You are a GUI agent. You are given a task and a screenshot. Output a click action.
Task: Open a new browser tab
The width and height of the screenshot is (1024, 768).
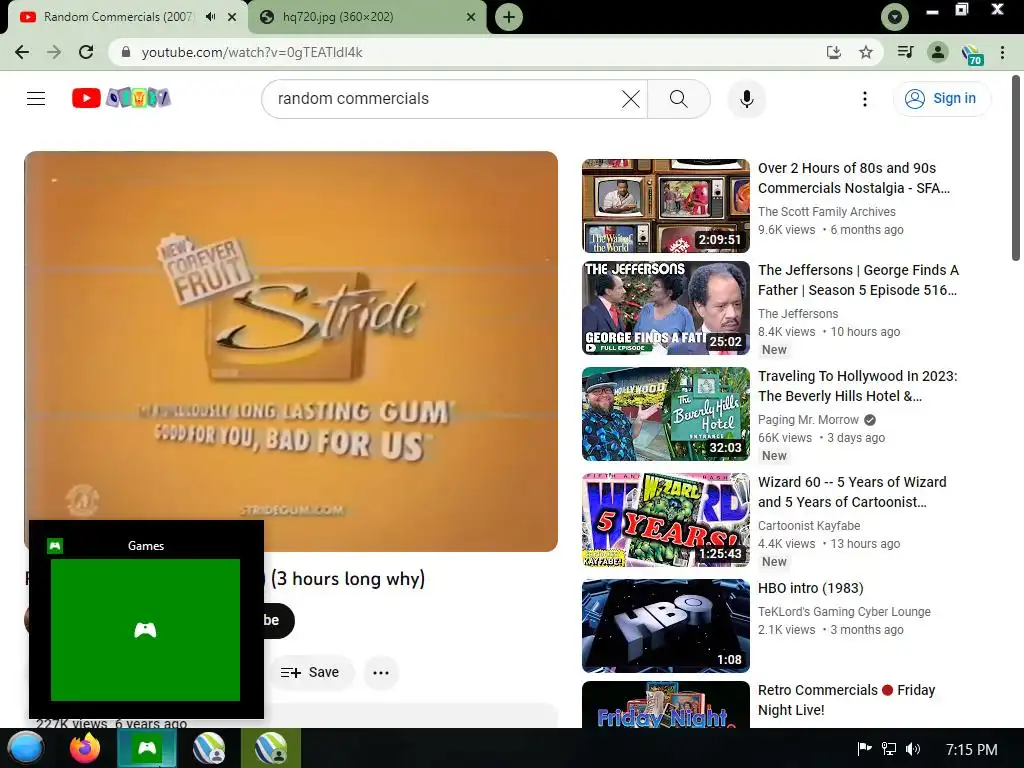[509, 17]
